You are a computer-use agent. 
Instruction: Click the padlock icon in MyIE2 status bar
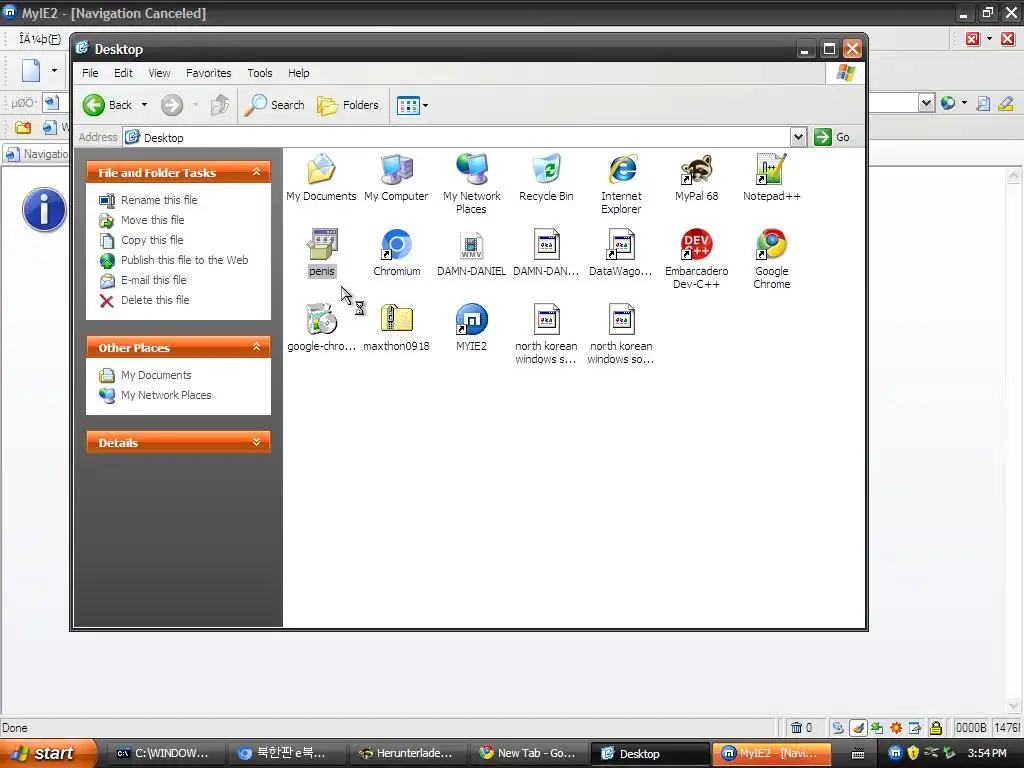click(935, 728)
